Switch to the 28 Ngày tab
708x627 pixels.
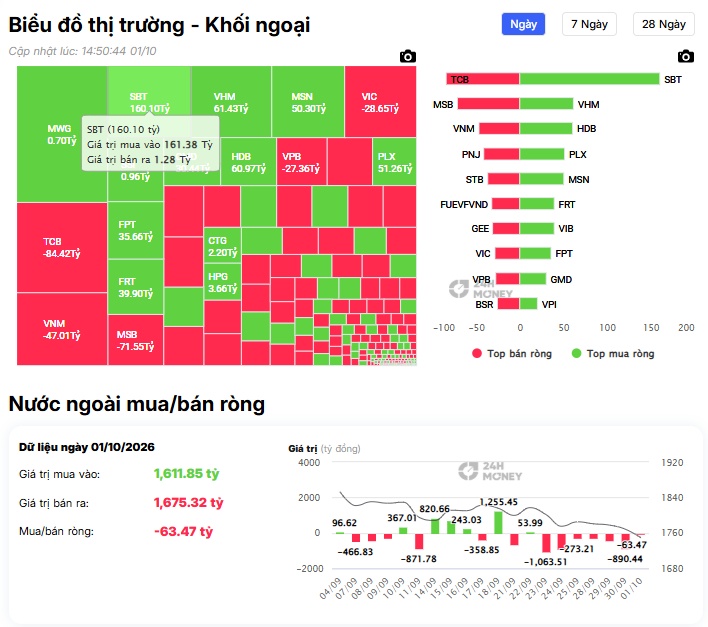(664, 24)
